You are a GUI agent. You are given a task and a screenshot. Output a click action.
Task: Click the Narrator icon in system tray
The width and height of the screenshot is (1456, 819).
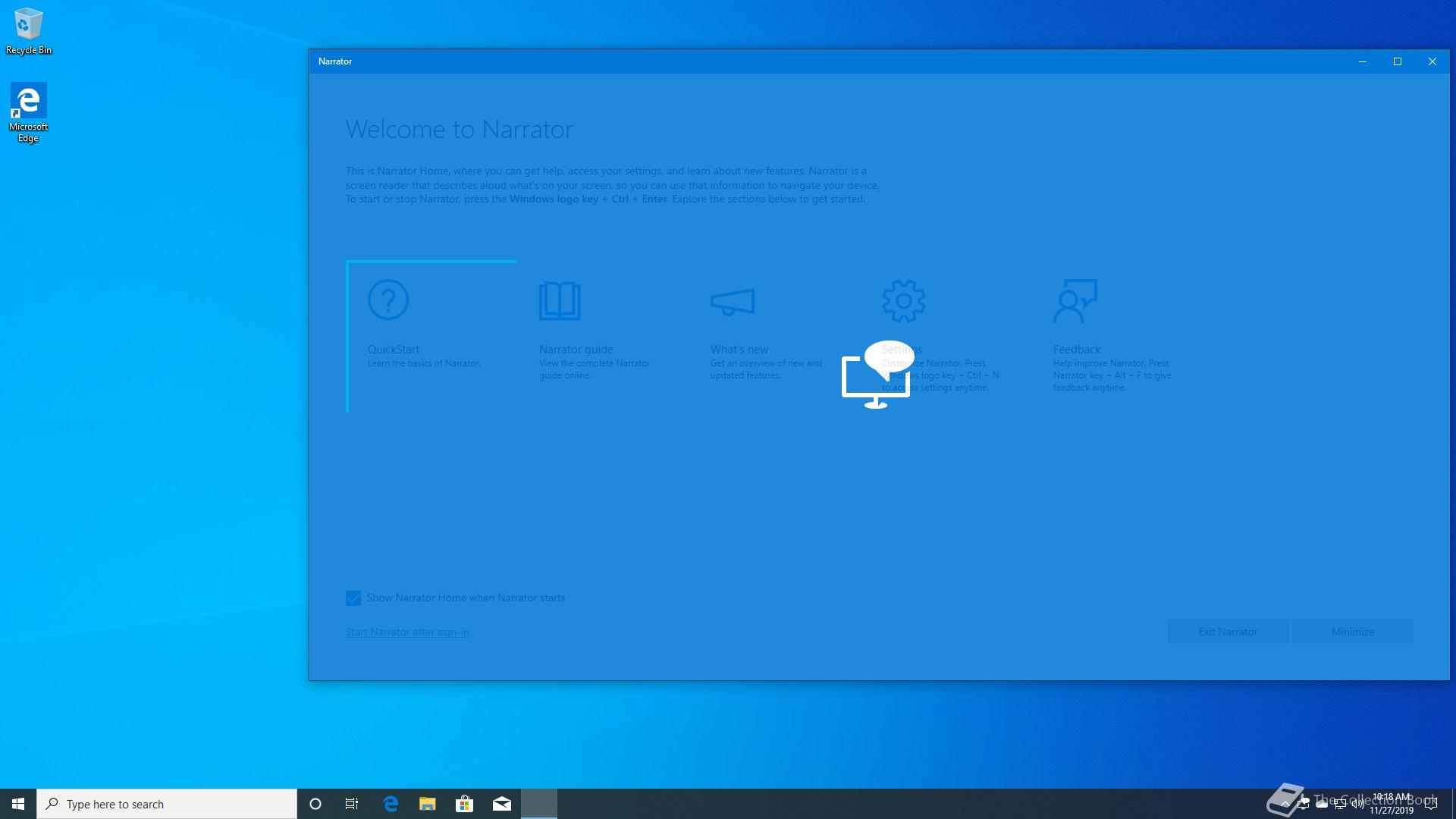tap(1303, 803)
